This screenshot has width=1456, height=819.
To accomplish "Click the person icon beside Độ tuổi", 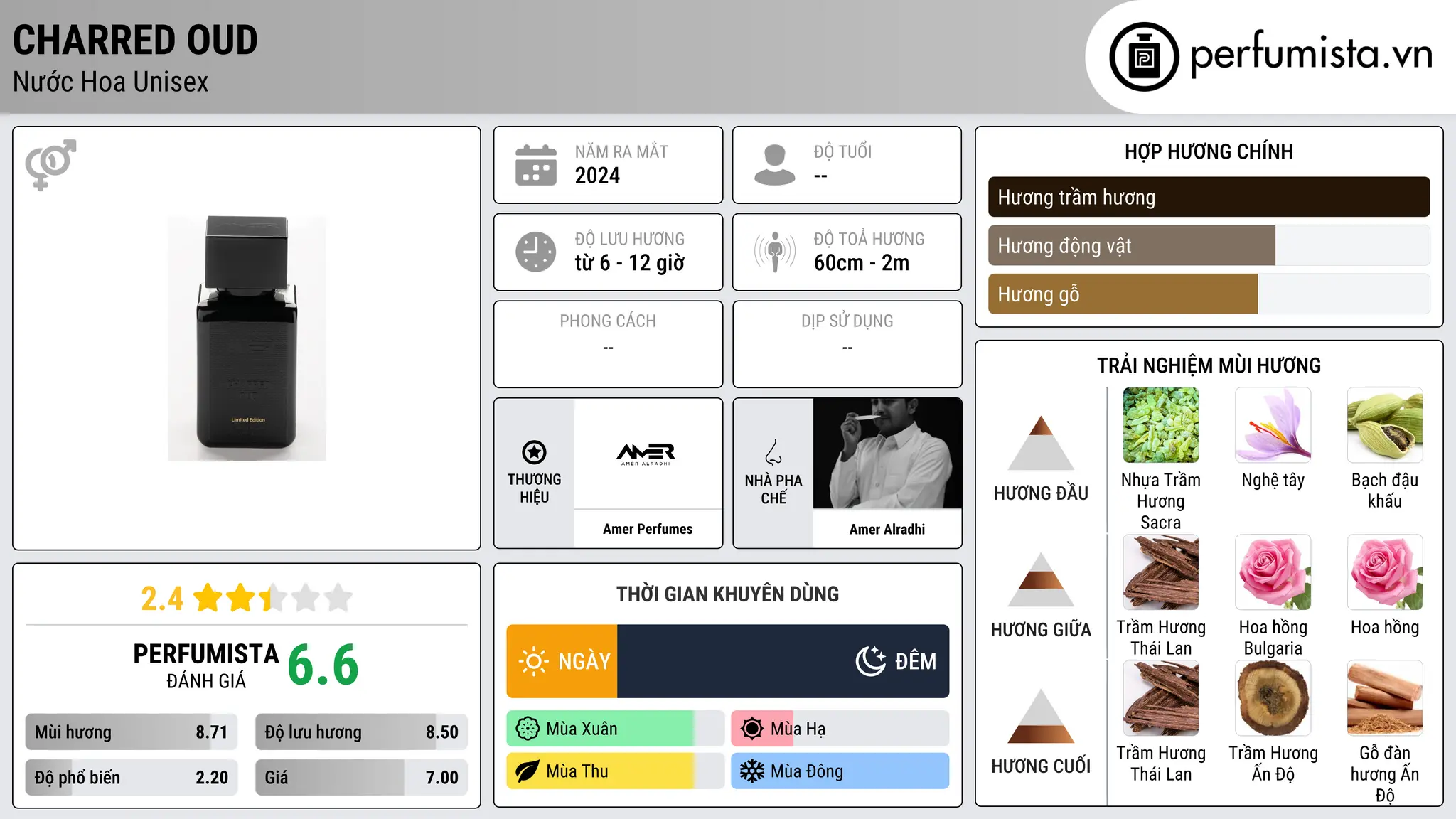I will click(x=775, y=165).
